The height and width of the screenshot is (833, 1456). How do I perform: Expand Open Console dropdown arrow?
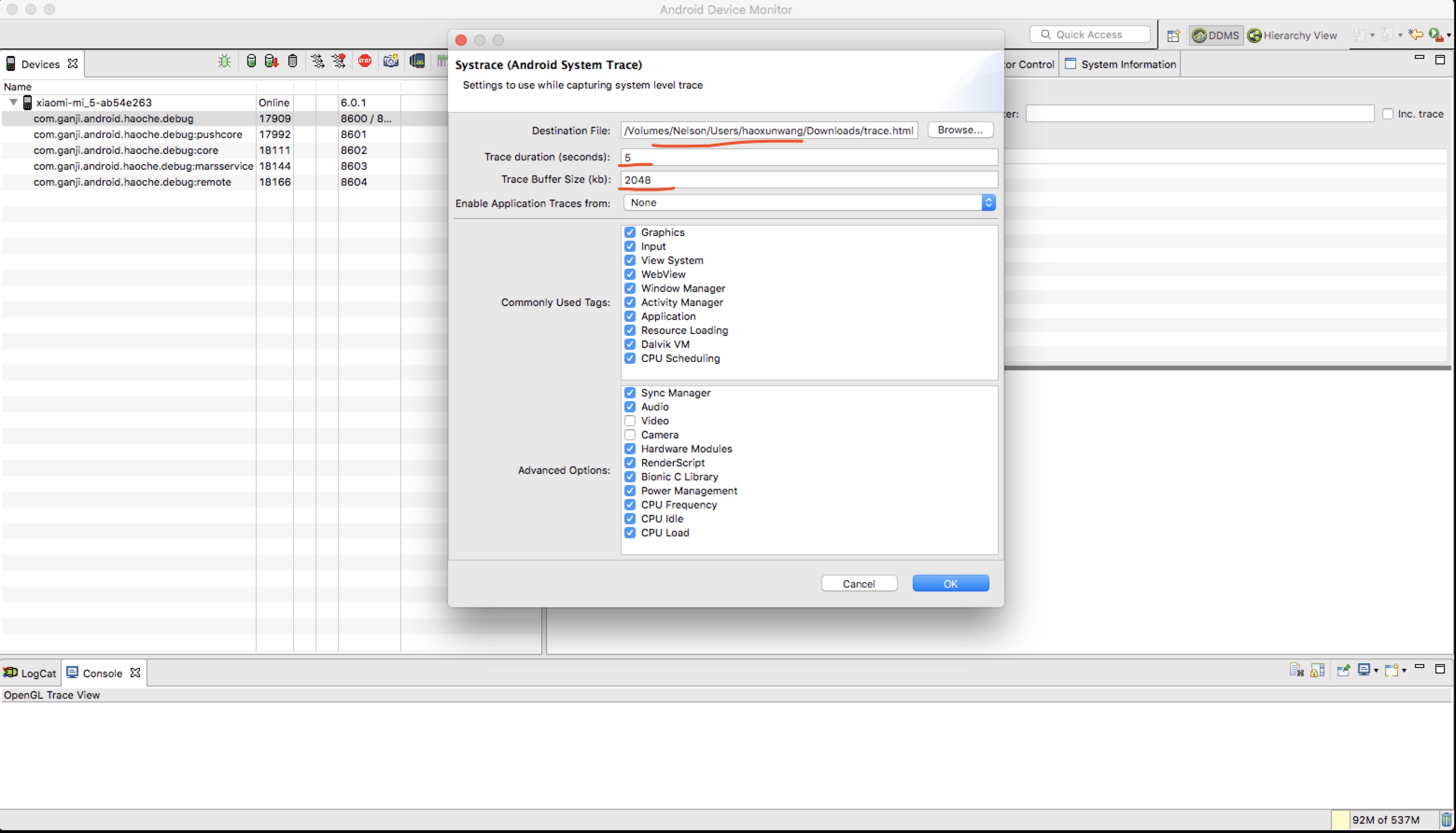[1404, 671]
